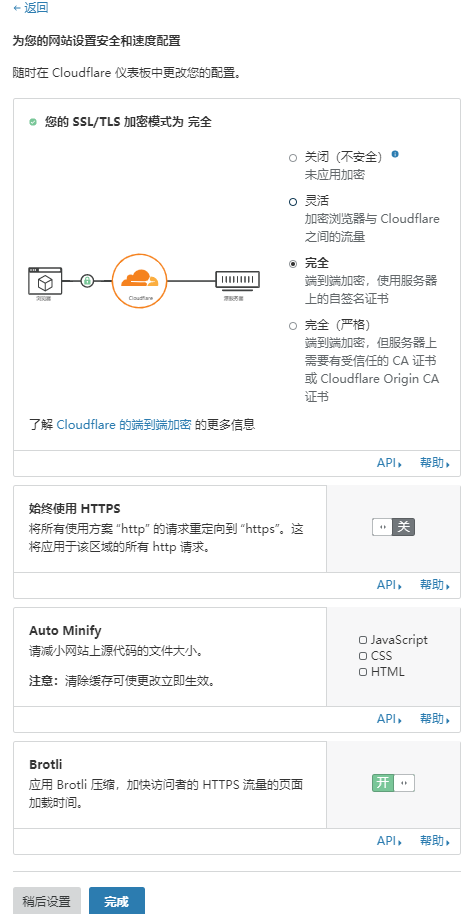The width and height of the screenshot is (476, 914).
Task: Check the CSS Auto Minify option
Action: pos(363,656)
